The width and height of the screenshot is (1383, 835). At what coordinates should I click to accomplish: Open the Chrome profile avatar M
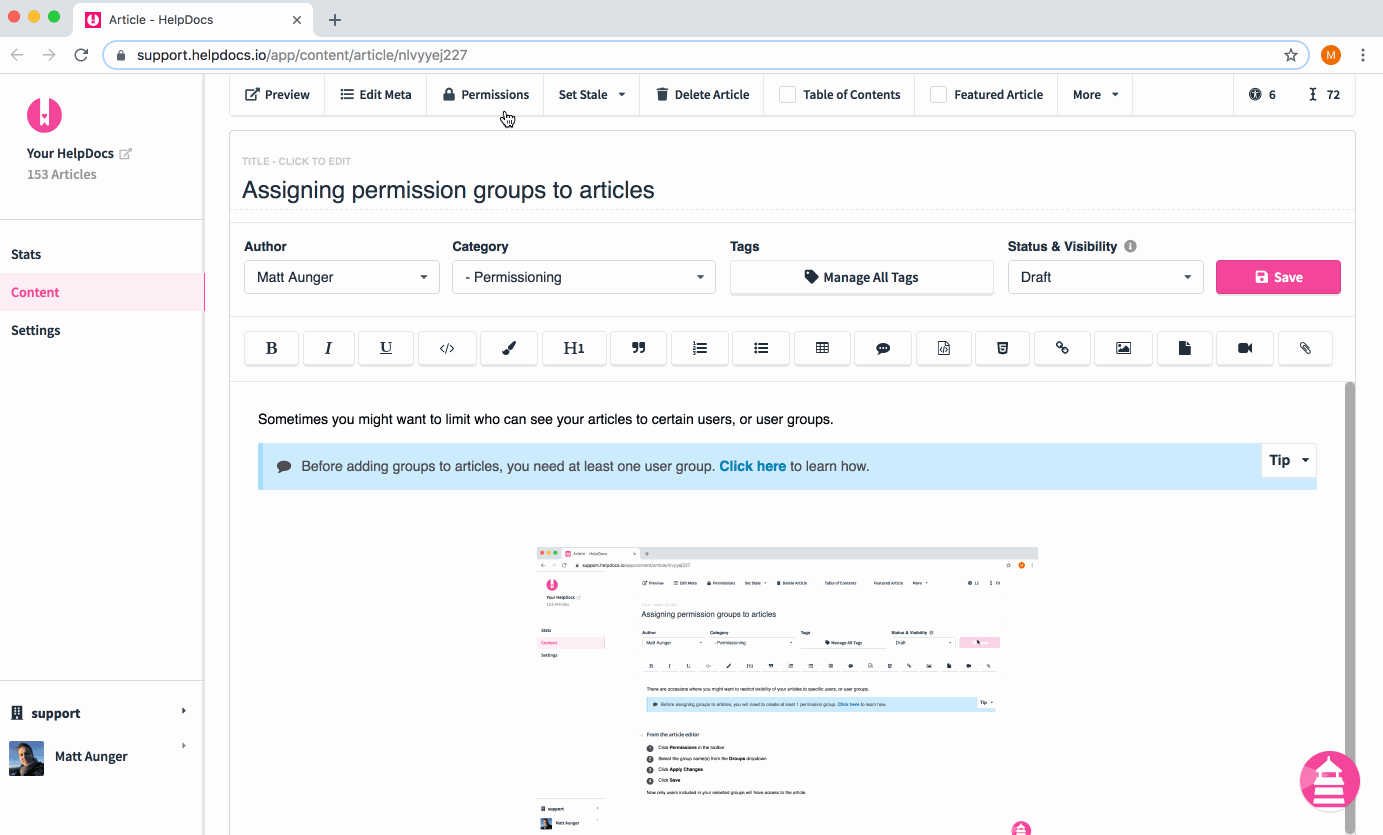point(1330,55)
